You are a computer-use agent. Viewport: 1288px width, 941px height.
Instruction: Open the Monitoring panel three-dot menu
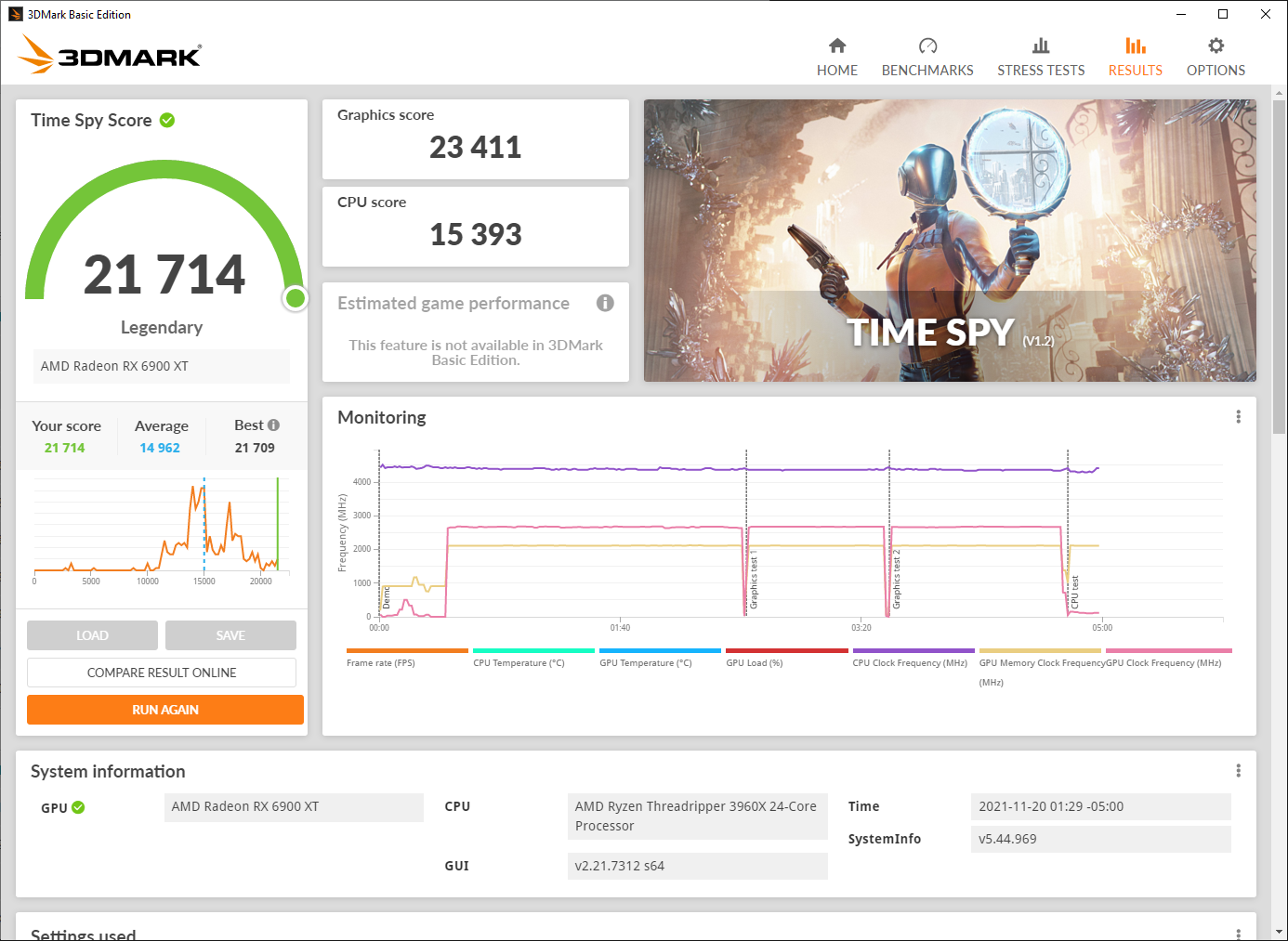point(1238,417)
